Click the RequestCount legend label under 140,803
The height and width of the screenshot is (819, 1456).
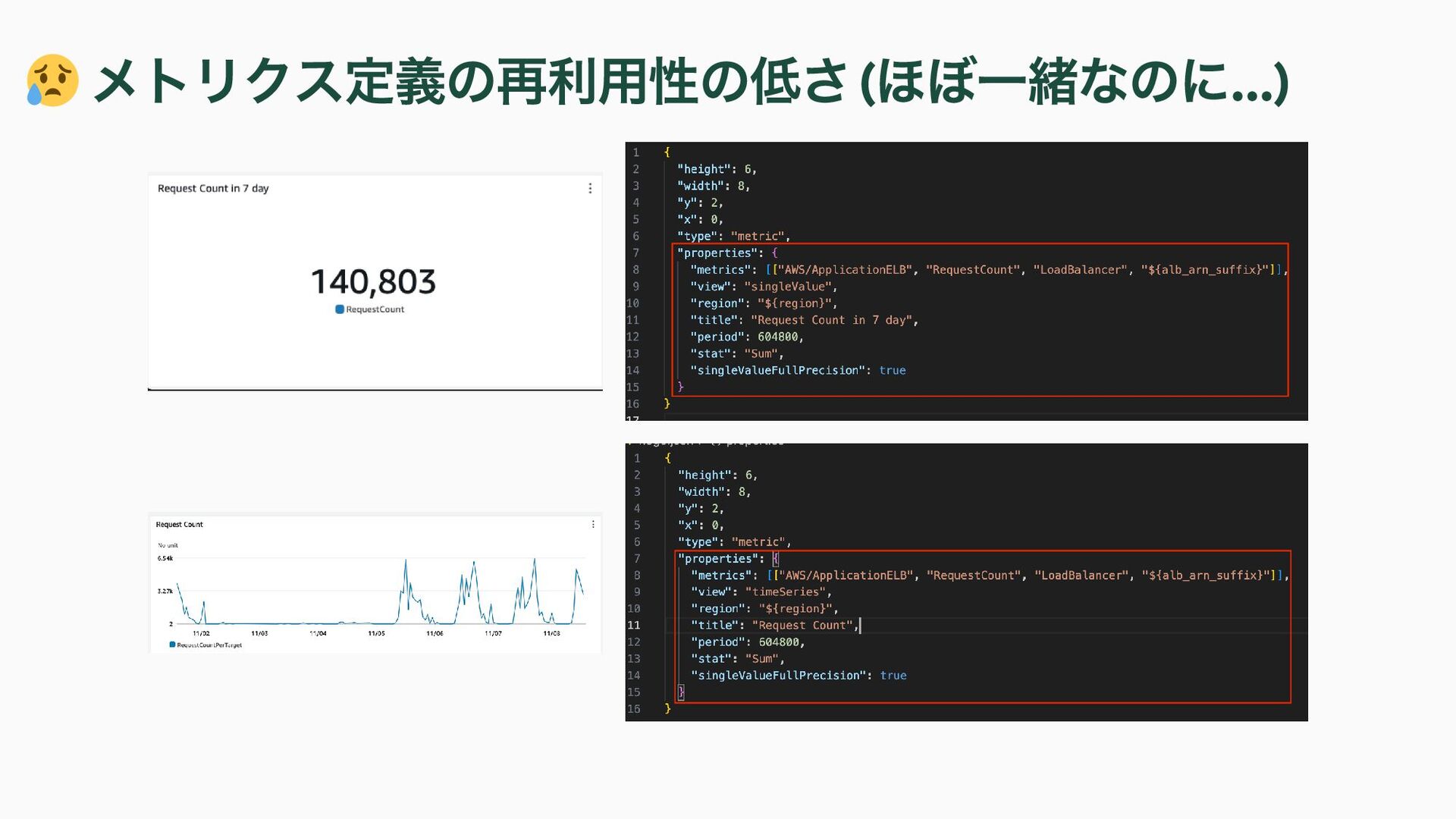tap(375, 309)
